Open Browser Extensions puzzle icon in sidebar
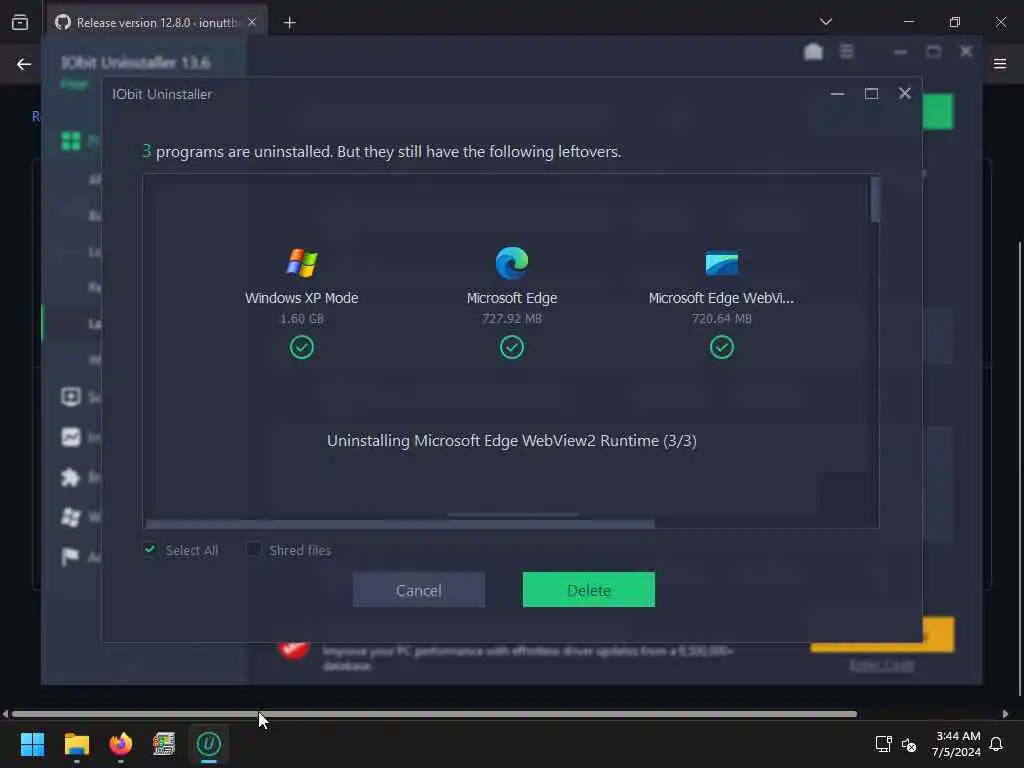This screenshot has width=1024, height=768. tap(71, 477)
